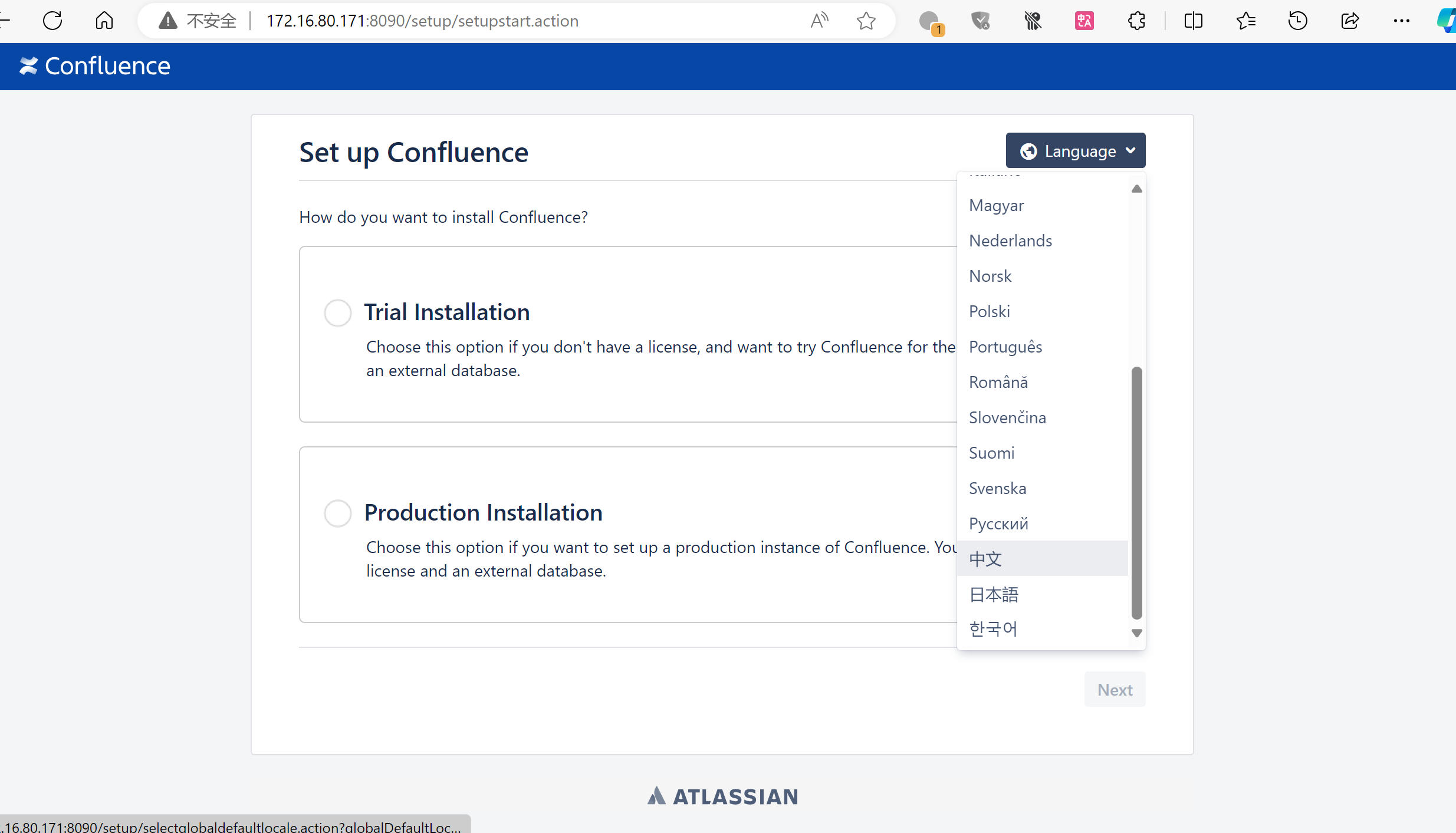Add page to favorites with star icon
The height and width of the screenshot is (833, 1456).
pyautogui.click(x=866, y=21)
